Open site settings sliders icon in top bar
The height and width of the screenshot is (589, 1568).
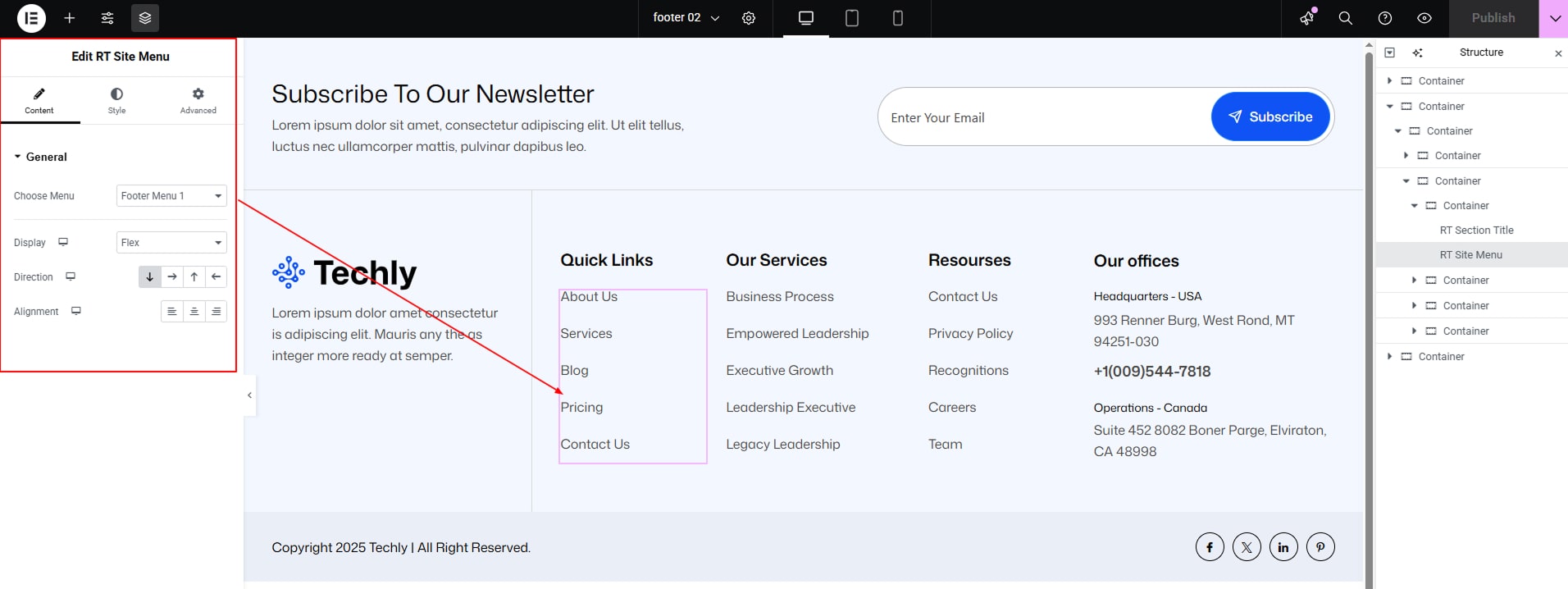pos(107,18)
